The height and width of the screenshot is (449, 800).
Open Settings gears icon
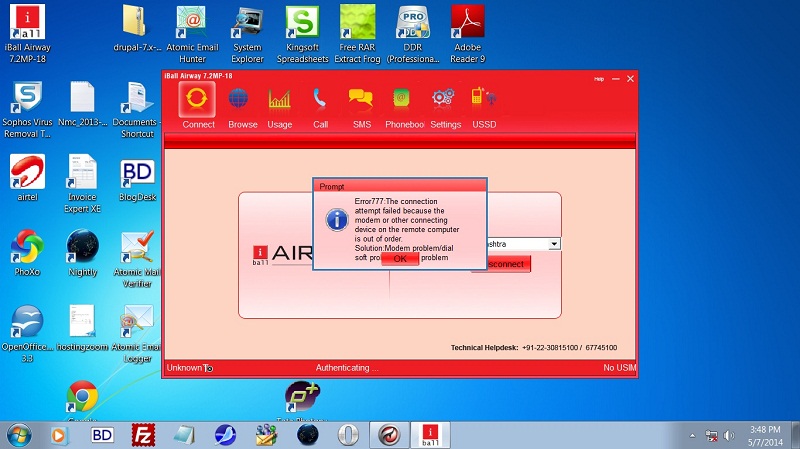coord(445,103)
